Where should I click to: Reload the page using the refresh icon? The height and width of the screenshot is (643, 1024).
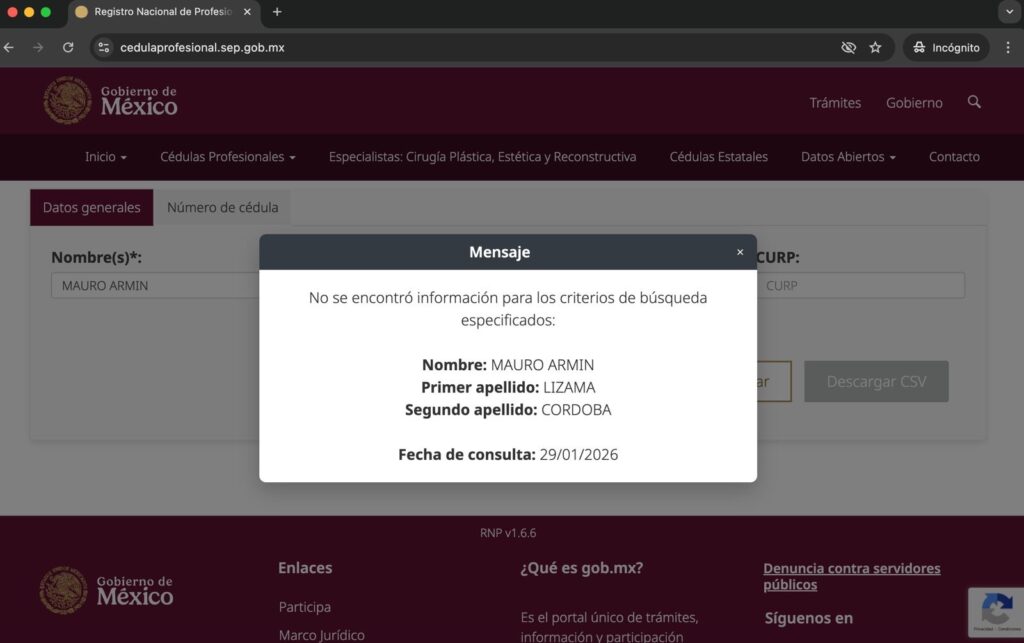coord(68,48)
